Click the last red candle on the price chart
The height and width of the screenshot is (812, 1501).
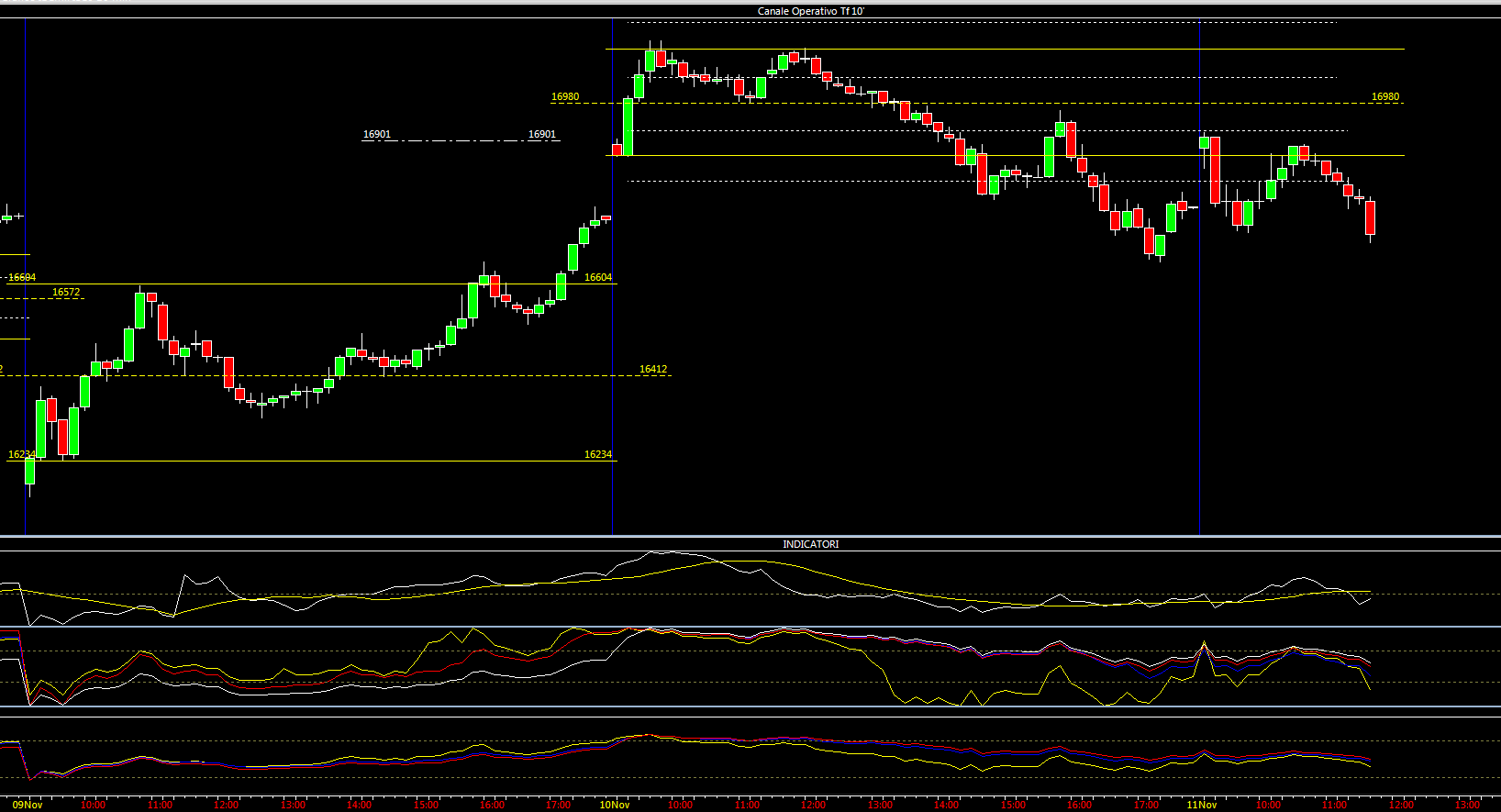pos(1371,218)
